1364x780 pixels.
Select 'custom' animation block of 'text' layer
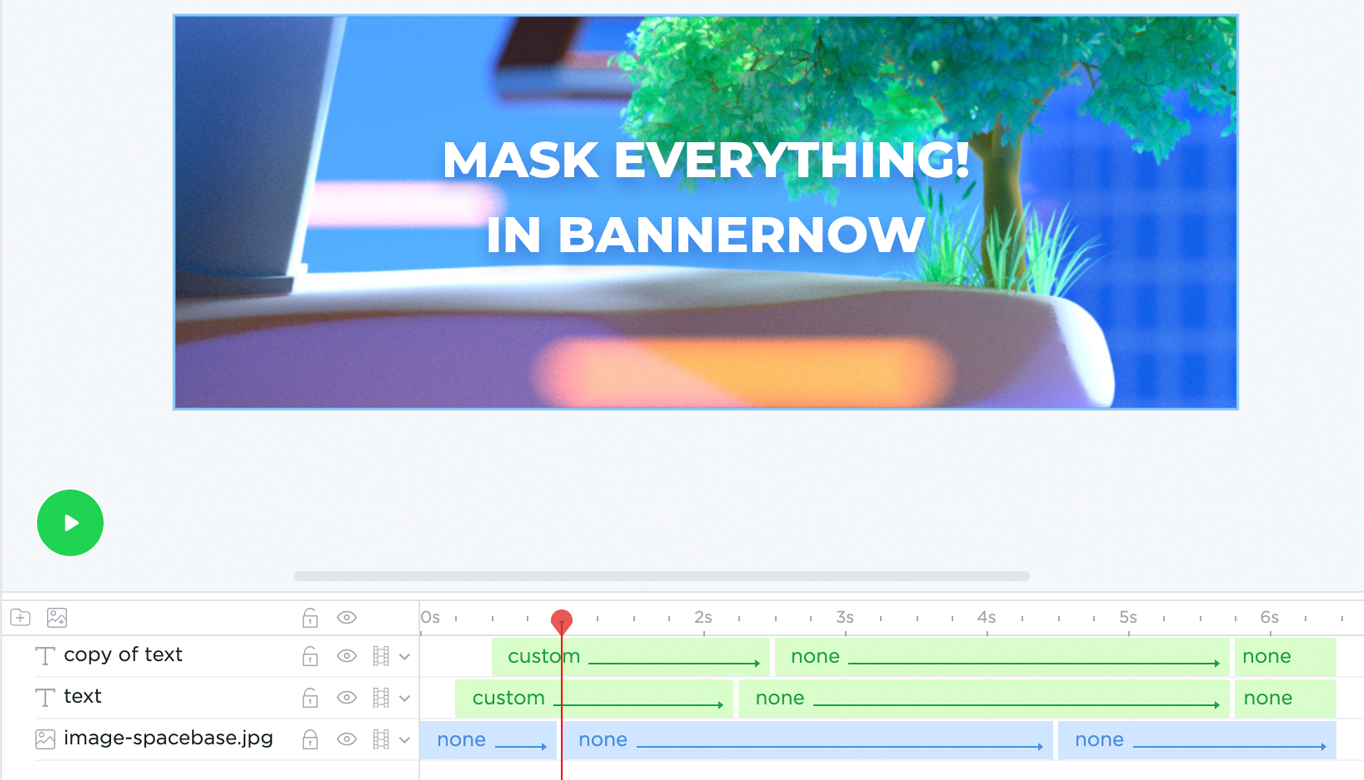tap(594, 698)
